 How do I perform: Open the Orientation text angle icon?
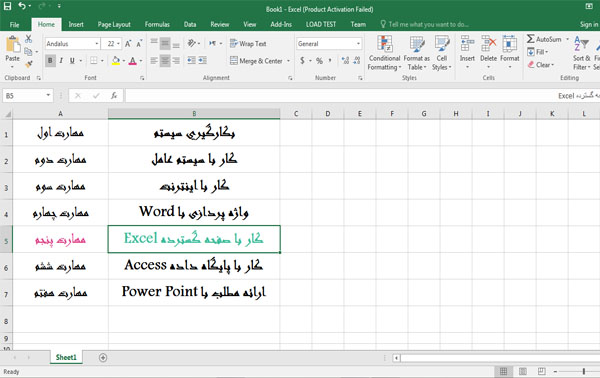pyautogui.click(x=191, y=43)
